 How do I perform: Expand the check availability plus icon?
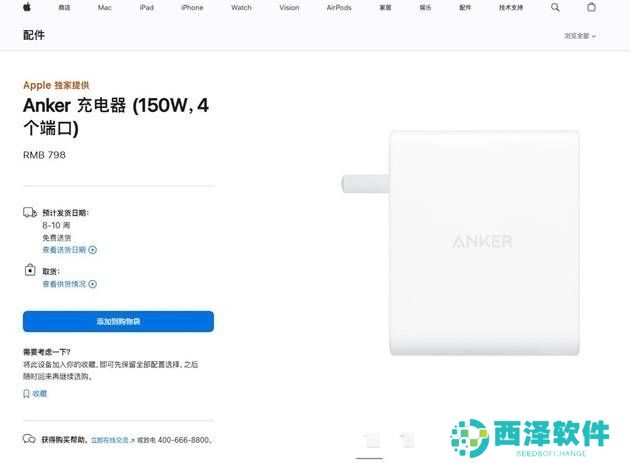[92, 284]
